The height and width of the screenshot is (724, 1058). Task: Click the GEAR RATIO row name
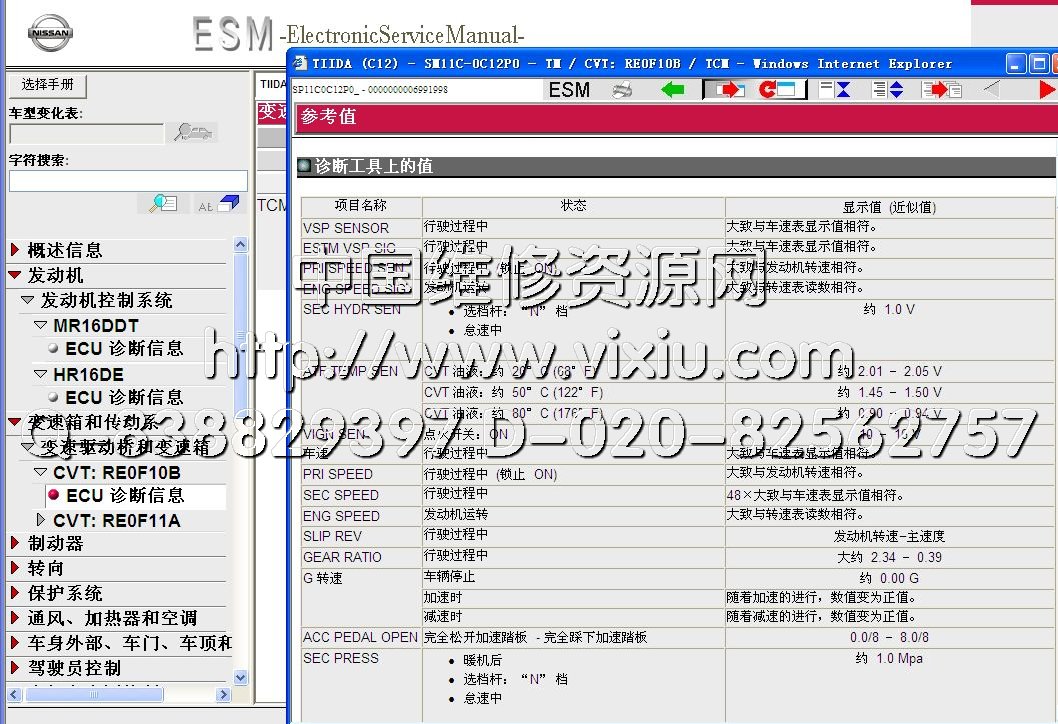coord(342,557)
